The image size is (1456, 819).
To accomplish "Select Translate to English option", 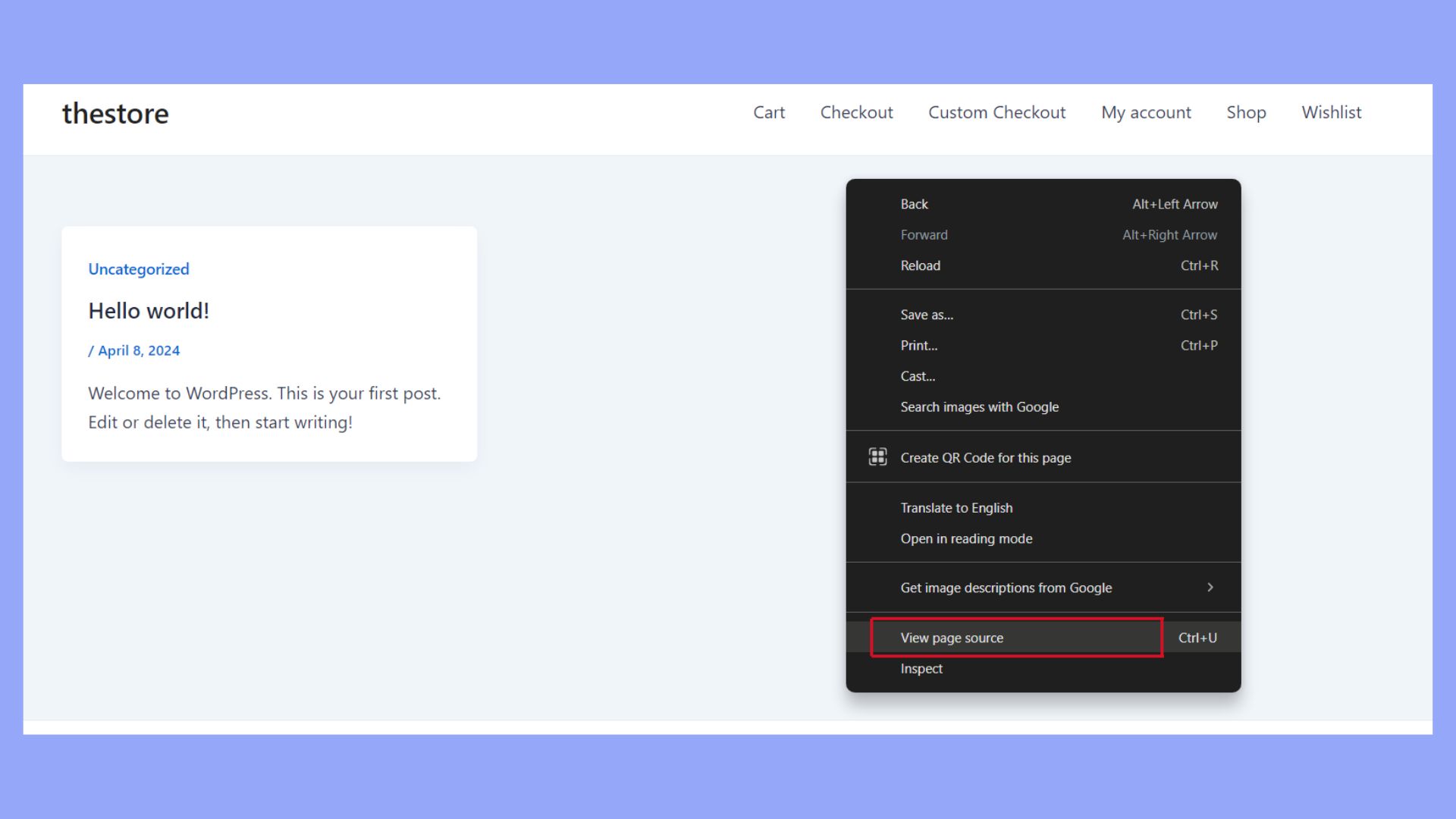I will click(956, 508).
